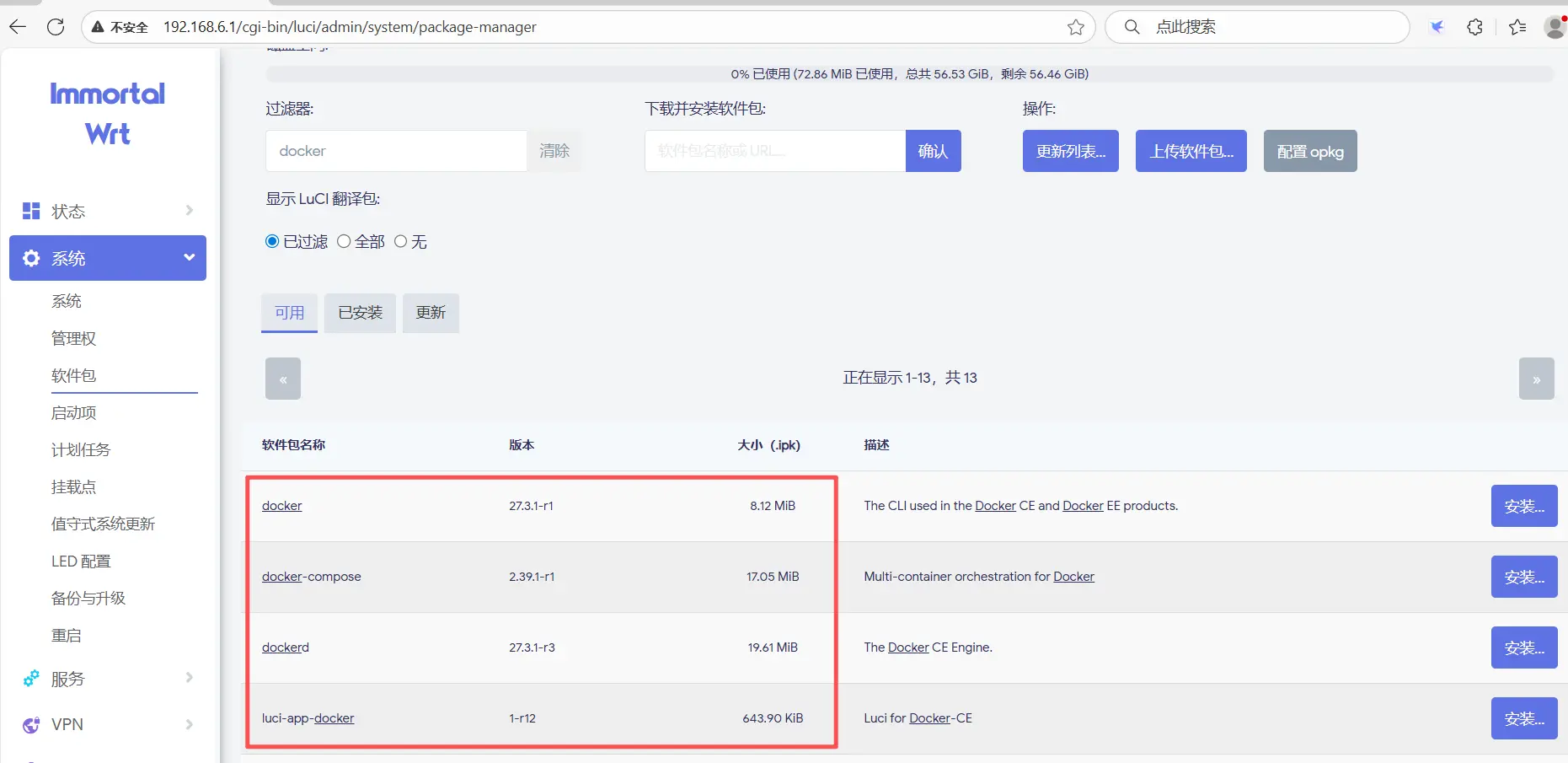Select the 全部 radio option
The width and height of the screenshot is (1568, 763).
coord(344,242)
